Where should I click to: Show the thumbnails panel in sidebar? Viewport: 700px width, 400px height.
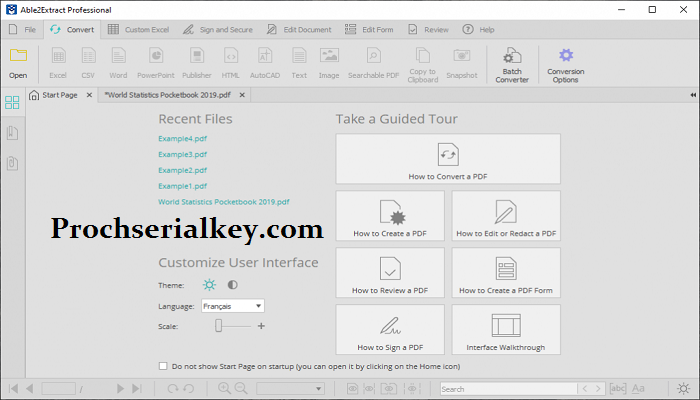(12, 102)
